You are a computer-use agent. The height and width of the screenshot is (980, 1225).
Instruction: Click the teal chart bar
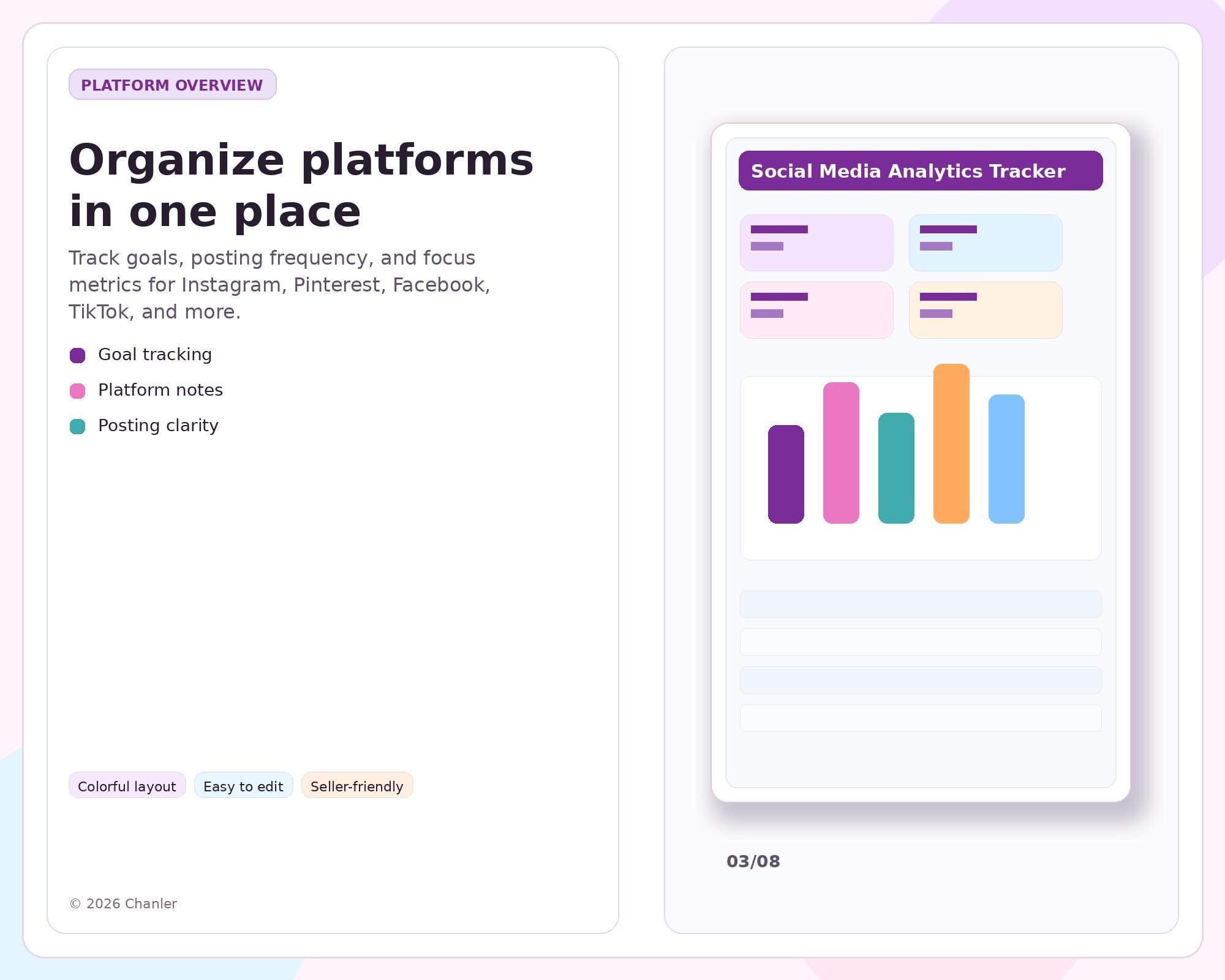click(x=896, y=468)
